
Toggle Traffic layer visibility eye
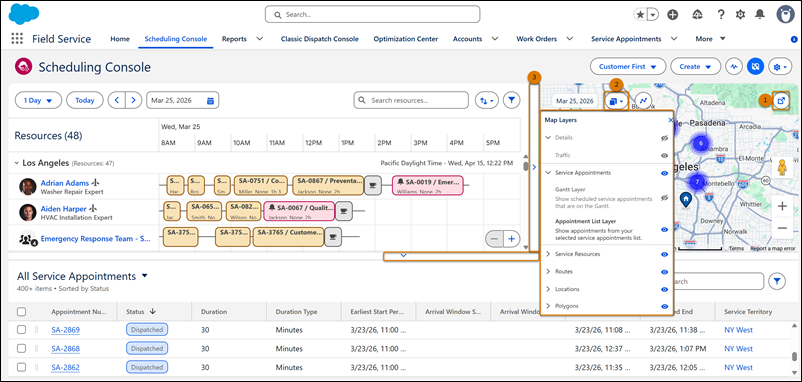pyautogui.click(x=664, y=155)
